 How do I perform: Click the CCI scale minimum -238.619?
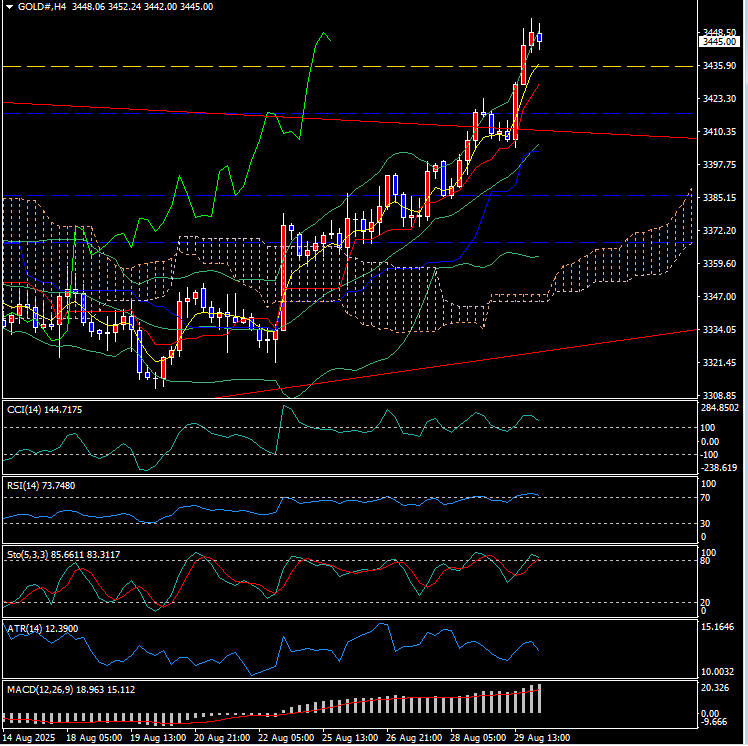coord(719,468)
